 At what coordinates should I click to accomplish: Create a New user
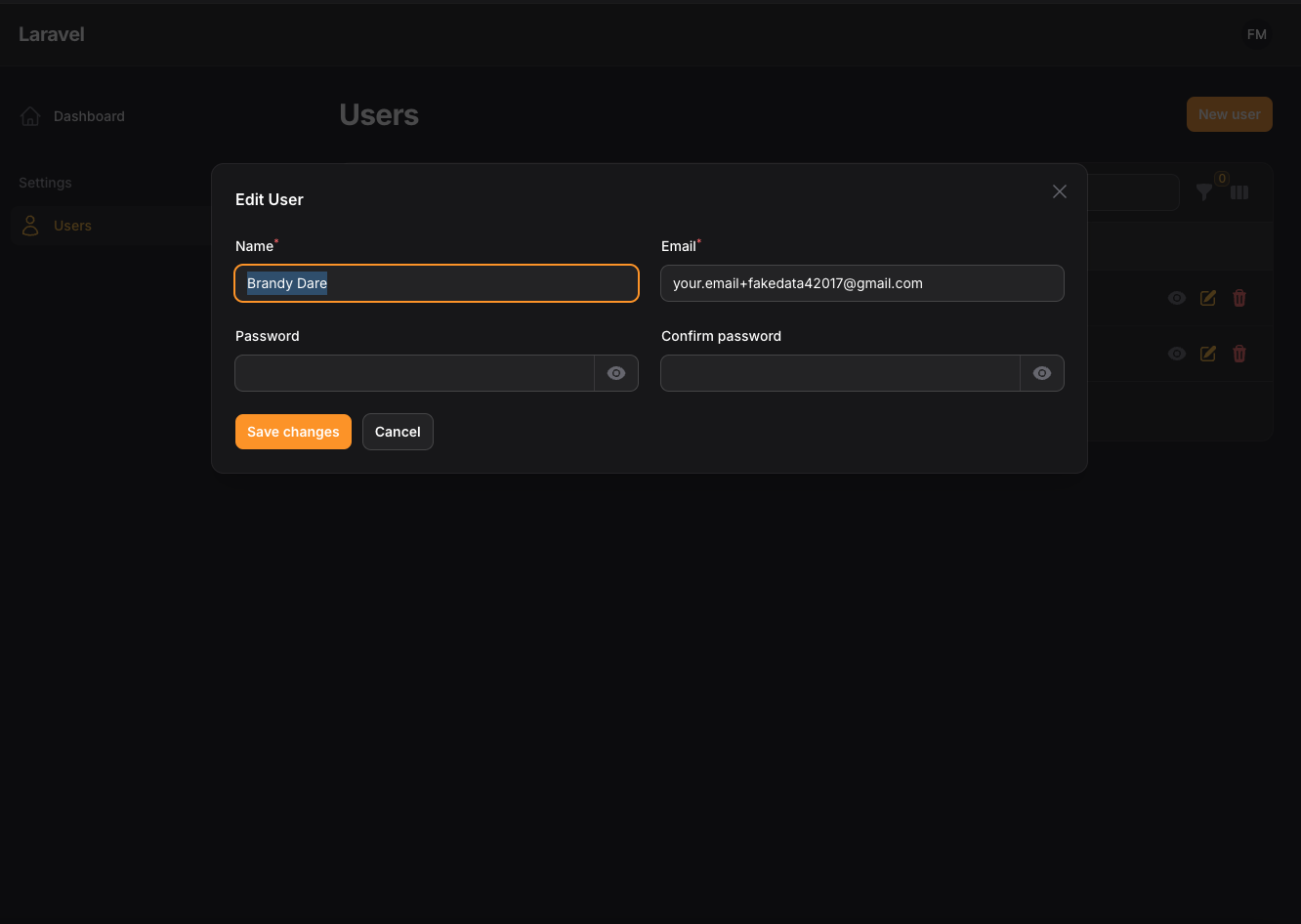(x=1230, y=114)
